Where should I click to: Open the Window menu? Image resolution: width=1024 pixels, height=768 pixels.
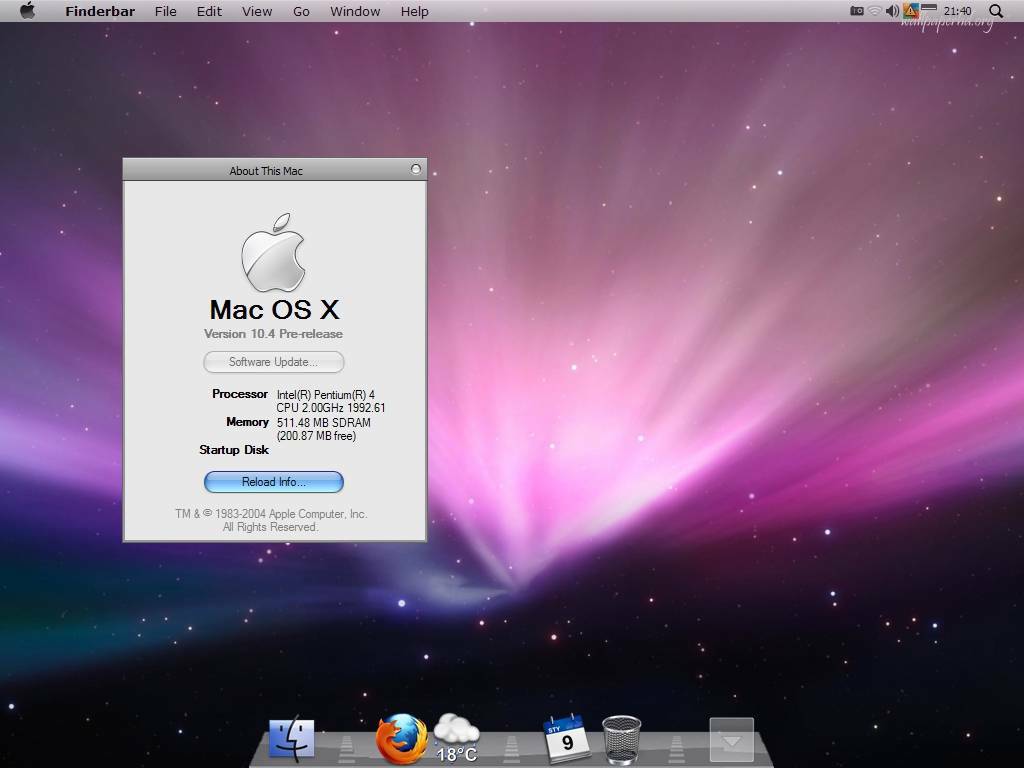point(355,11)
